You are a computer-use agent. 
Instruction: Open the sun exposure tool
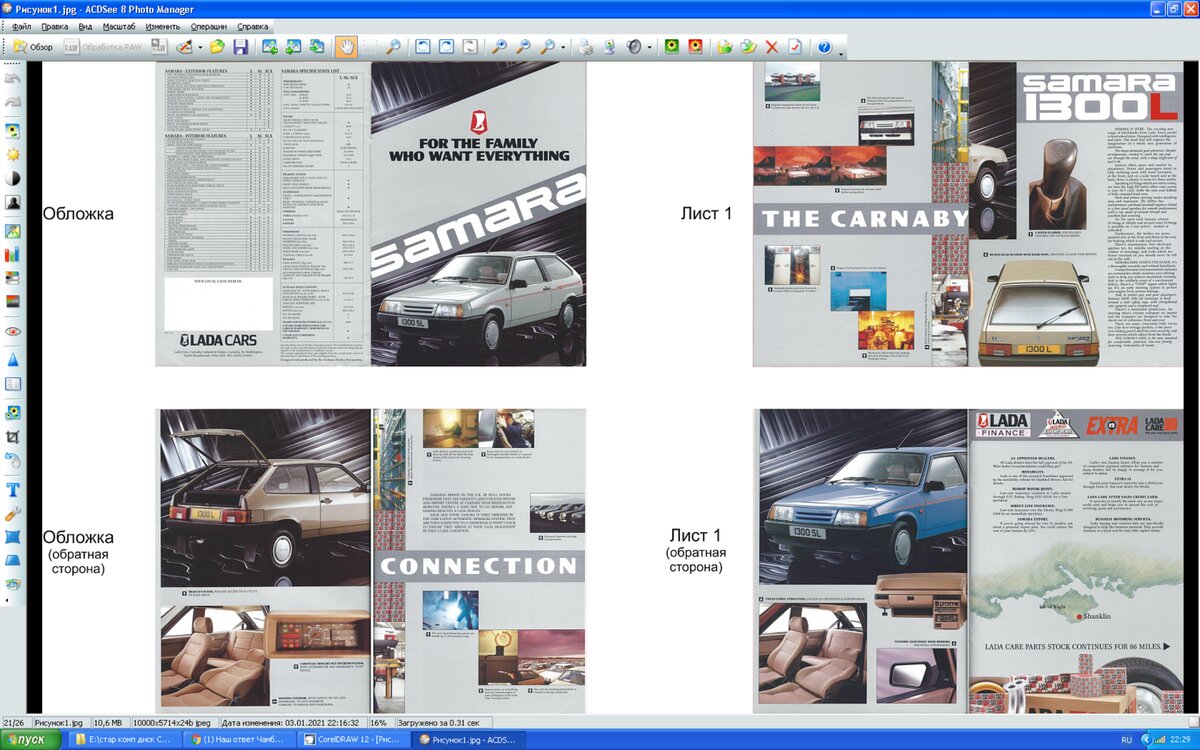[x=13, y=155]
